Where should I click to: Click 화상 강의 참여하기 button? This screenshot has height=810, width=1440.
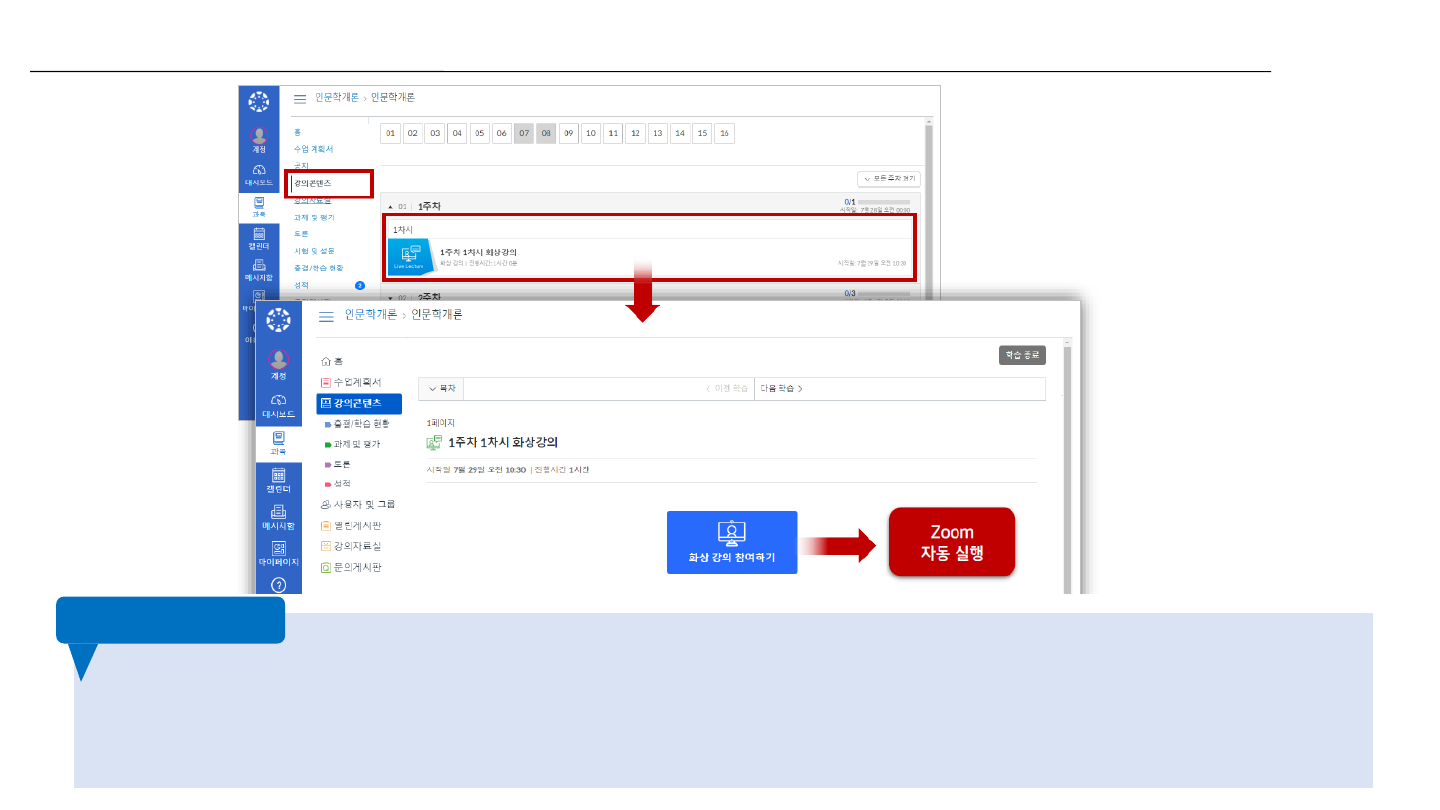732,542
